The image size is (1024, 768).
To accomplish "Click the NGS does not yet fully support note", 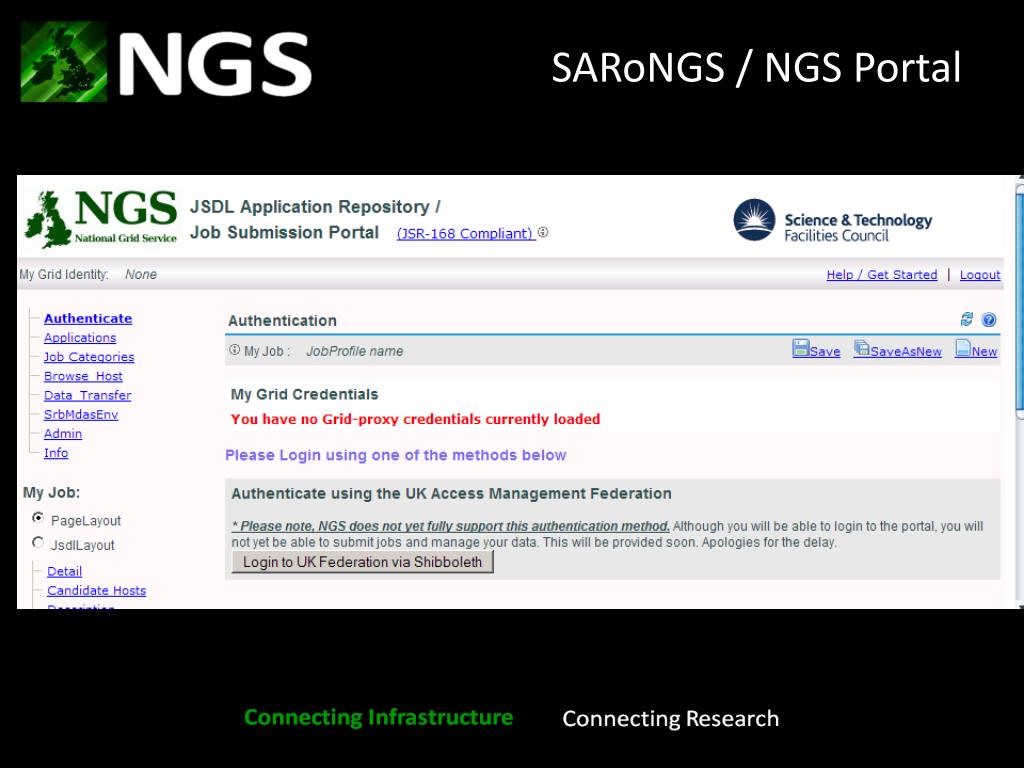I will [x=451, y=526].
